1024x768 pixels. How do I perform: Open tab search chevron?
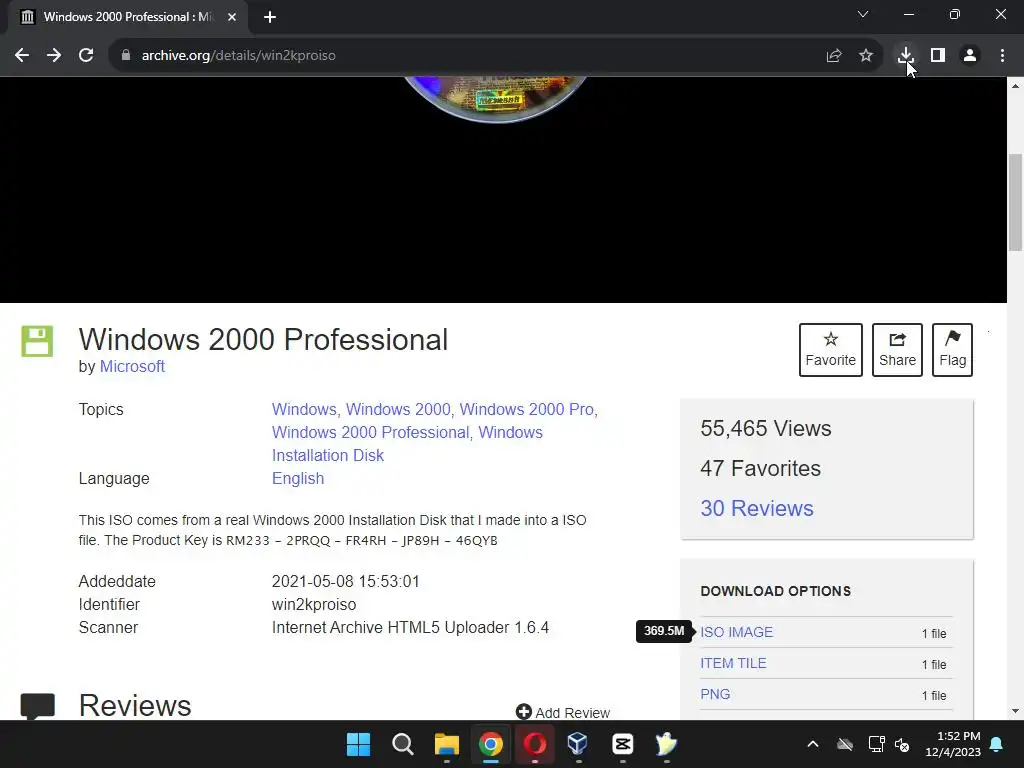point(863,14)
